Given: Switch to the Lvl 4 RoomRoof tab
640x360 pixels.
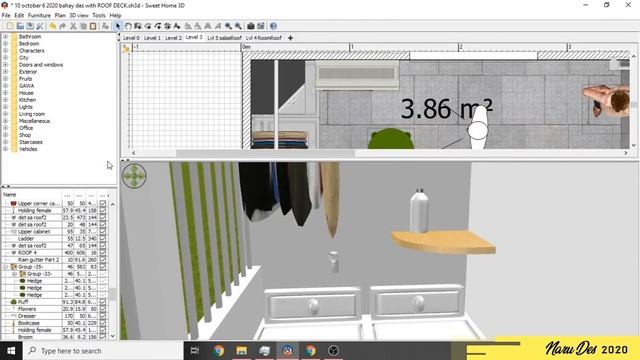Looking at the screenshot, I should 264,38.
